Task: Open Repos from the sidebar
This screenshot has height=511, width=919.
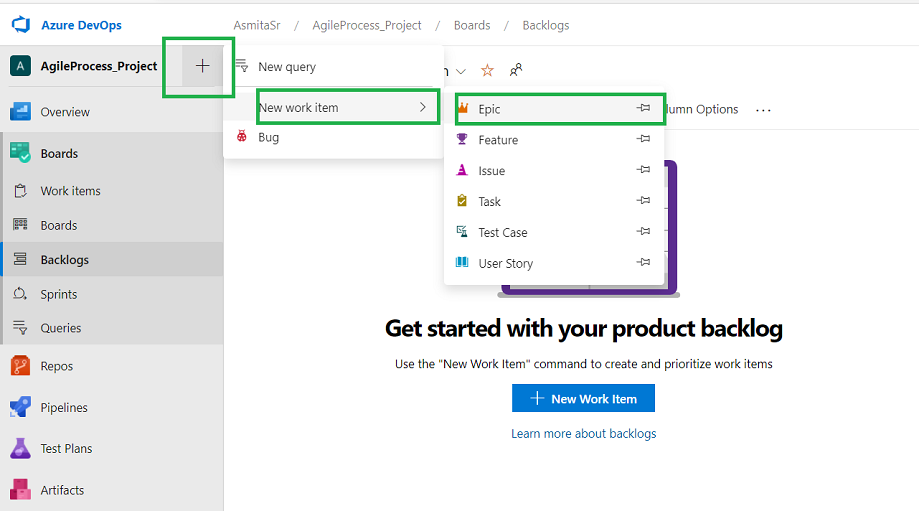Action: coord(56,366)
